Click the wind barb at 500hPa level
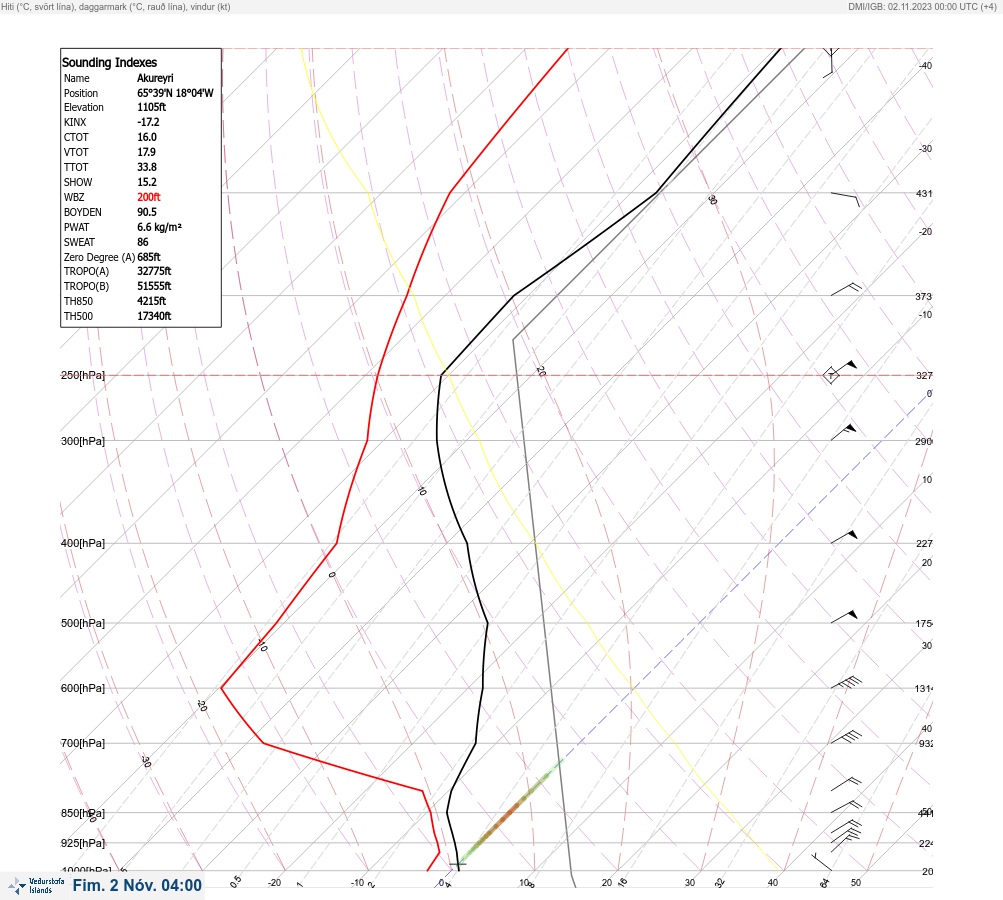This screenshot has height=900, width=1003. pyautogui.click(x=844, y=617)
